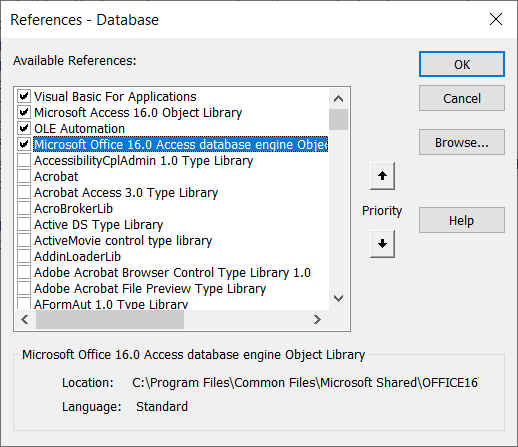Enable ActiveMovie control type library checkbox
The height and width of the screenshot is (447, 518).
[24, 241]
